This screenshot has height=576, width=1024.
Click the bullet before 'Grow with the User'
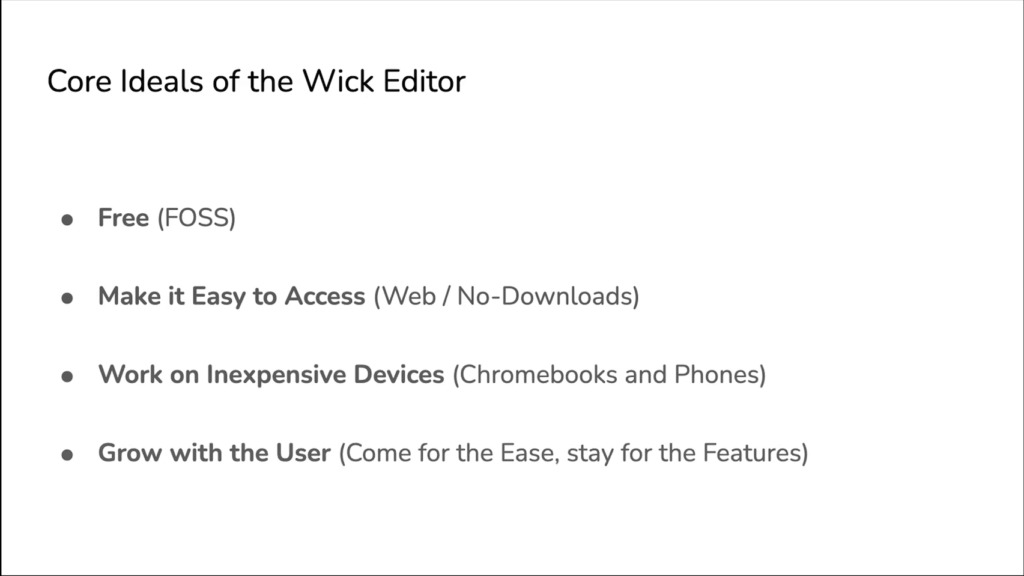coord(67,455)
